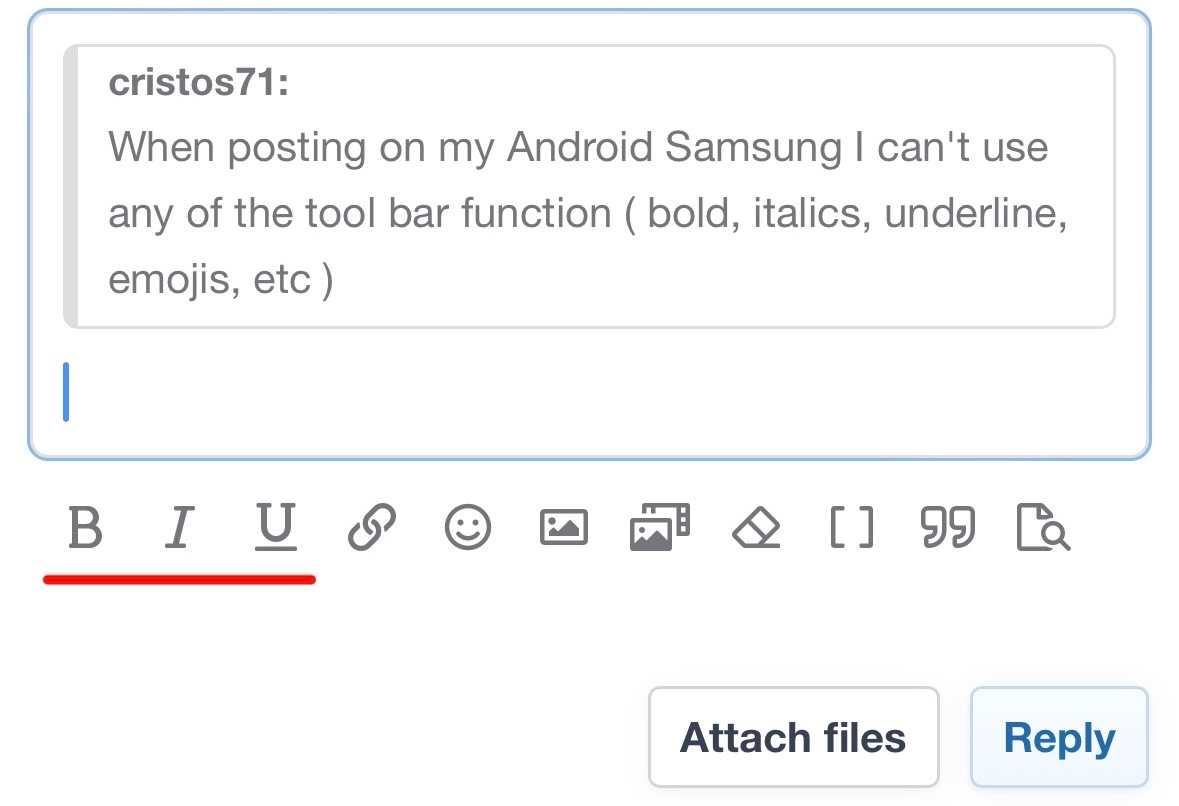Place cursor on the empty line below the quote
The image size is (1179, 806).
[500, 392]
